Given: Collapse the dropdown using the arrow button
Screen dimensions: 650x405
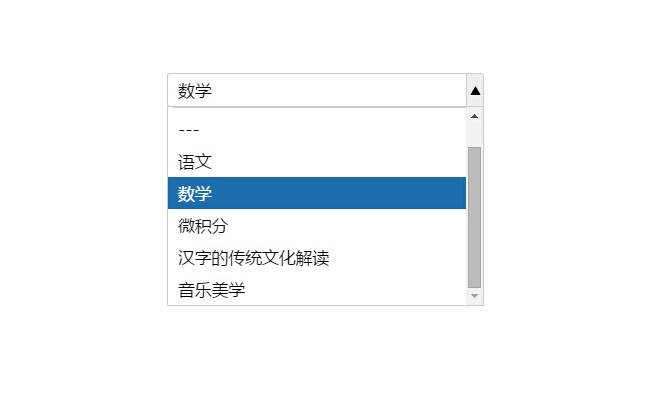Looking at the screenshot, I should point(475,90).
